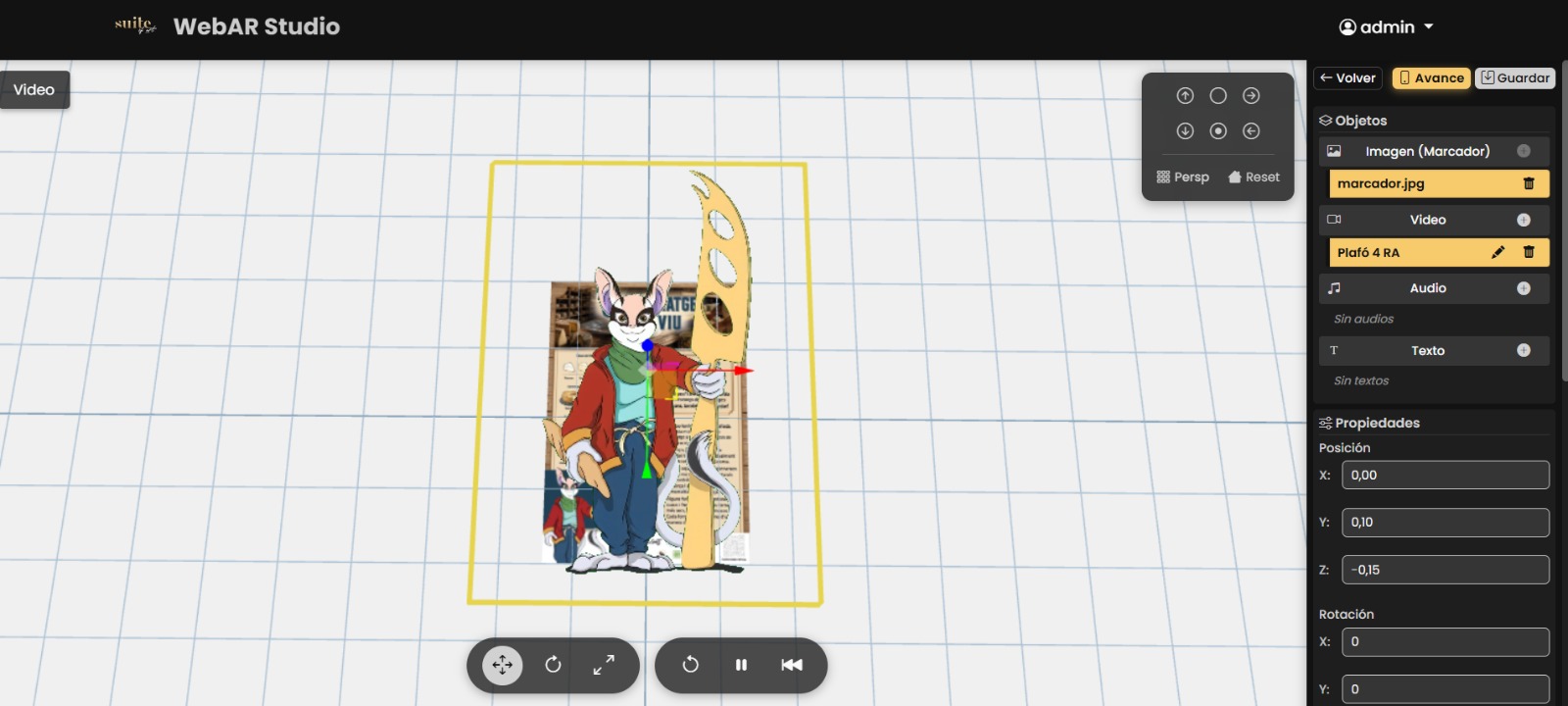The width and height of the screenshot is (1568, 706).
Task: Add a new Video object
Action: point(1524,220)
